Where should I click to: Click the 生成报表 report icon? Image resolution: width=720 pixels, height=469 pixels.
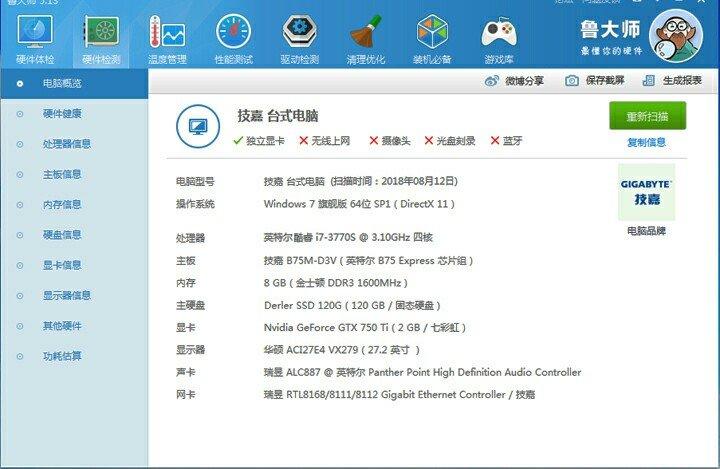[x=648, y=81]
